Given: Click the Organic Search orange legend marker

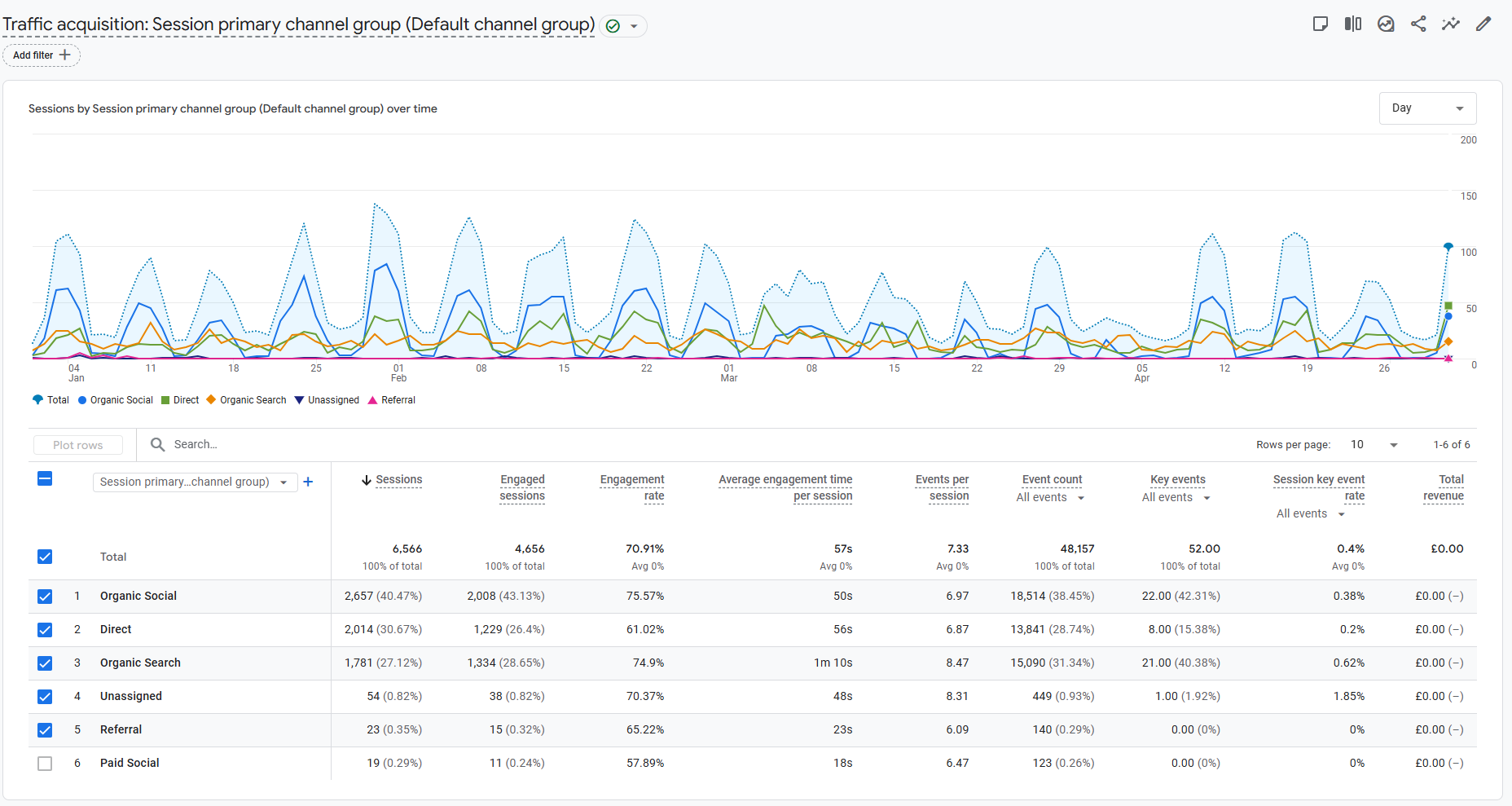Looking at the screenshot, I should (x=211, y=400).
